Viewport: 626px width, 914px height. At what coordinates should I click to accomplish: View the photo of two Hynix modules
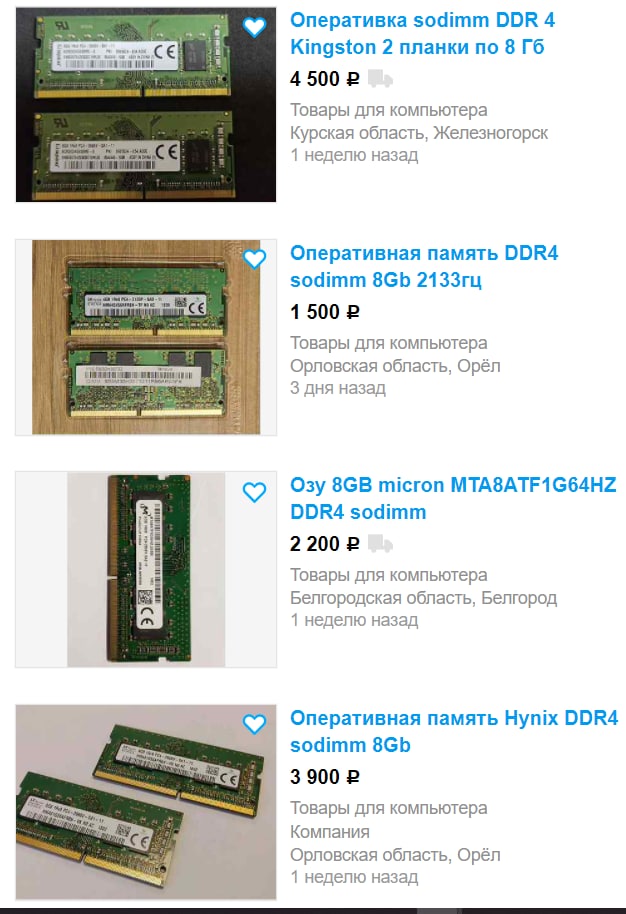coord(146,802)
